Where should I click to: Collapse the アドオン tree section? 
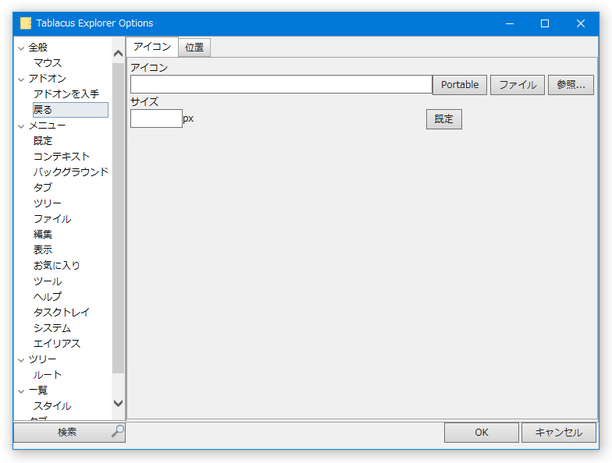[x=21, y=79]
